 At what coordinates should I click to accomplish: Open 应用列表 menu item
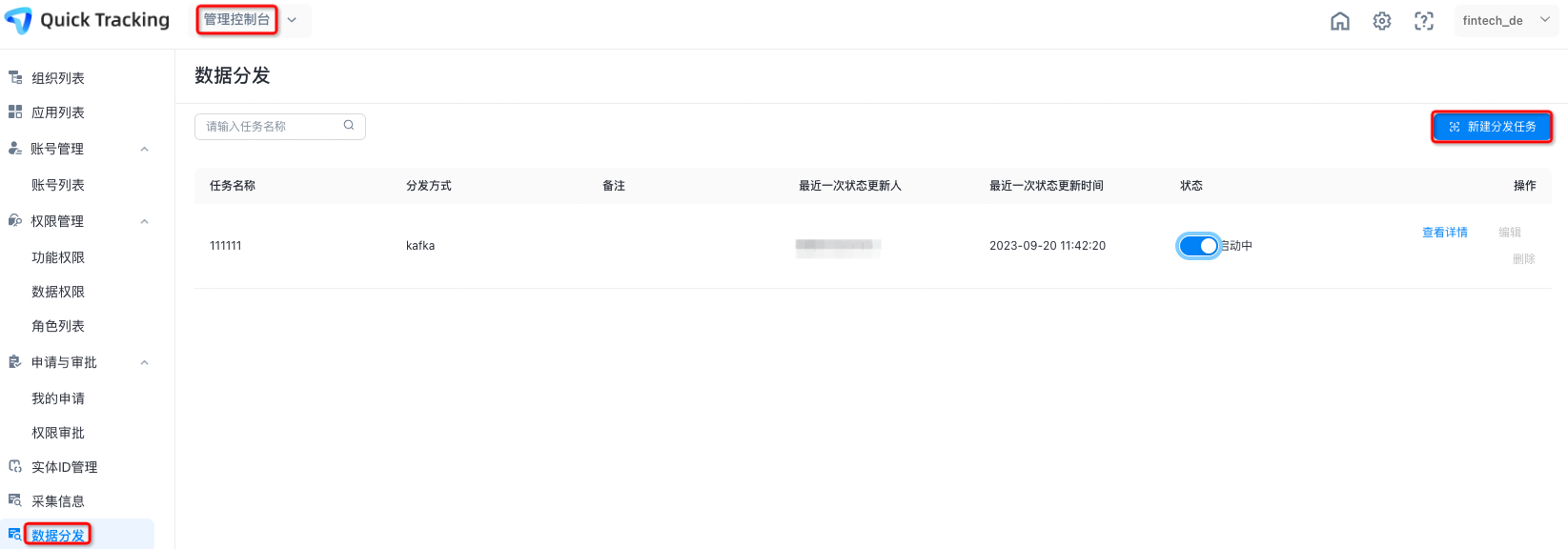[58, 112]
